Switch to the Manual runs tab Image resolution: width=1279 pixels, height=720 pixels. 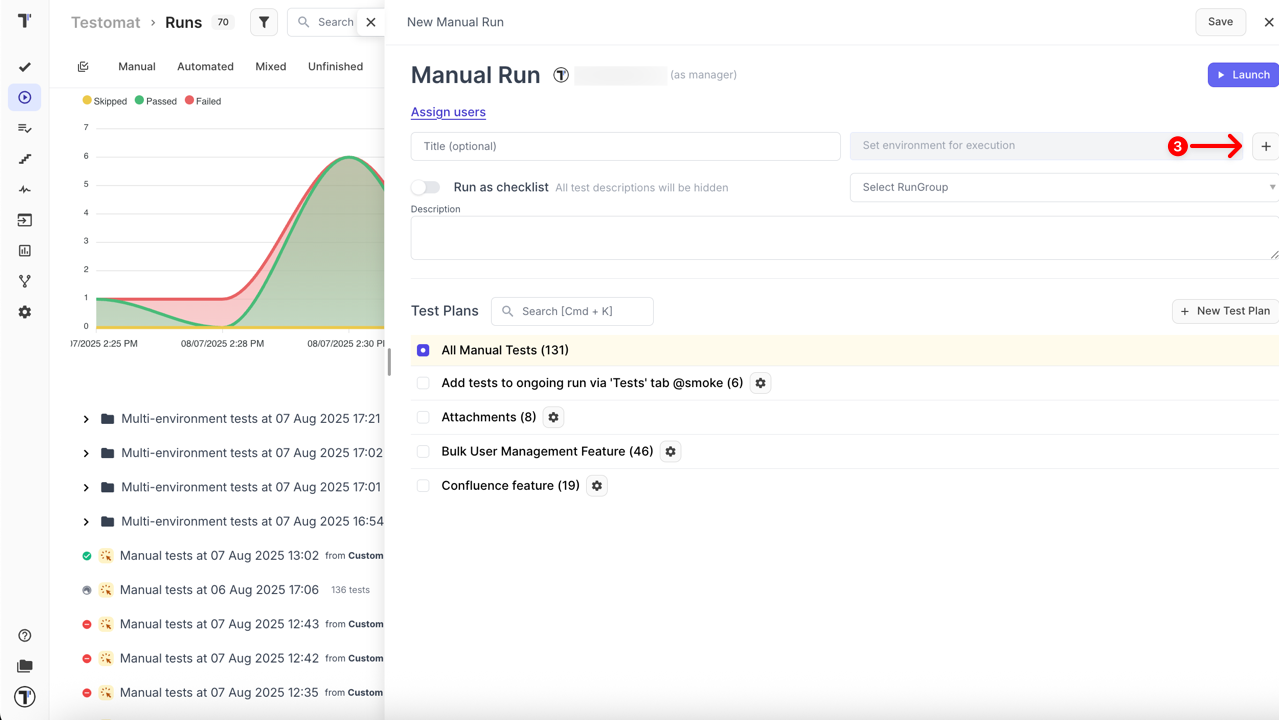[137, 67]
